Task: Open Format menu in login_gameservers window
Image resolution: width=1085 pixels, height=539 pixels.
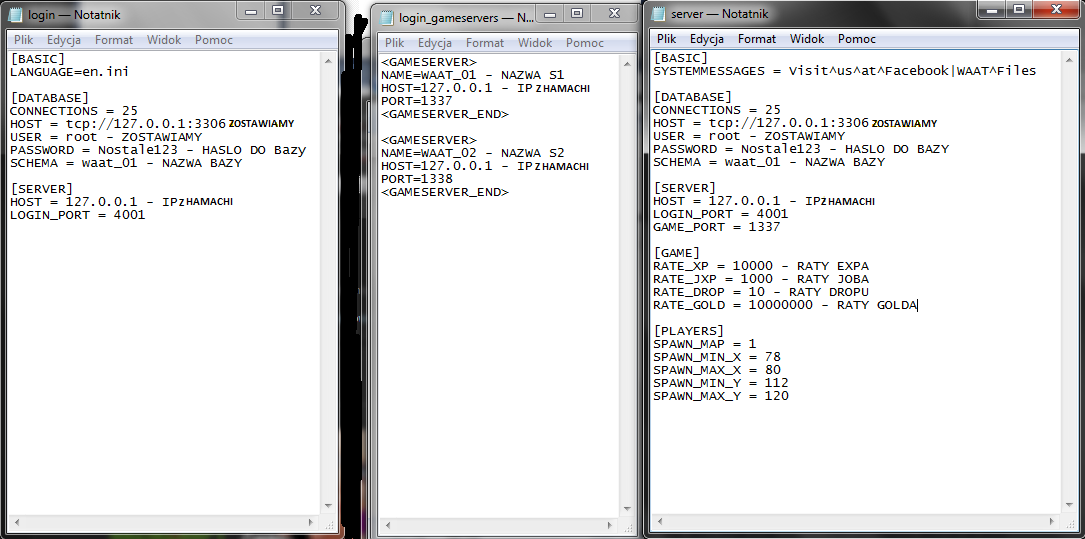Action: pyautogui.click(x=484, y=43)
